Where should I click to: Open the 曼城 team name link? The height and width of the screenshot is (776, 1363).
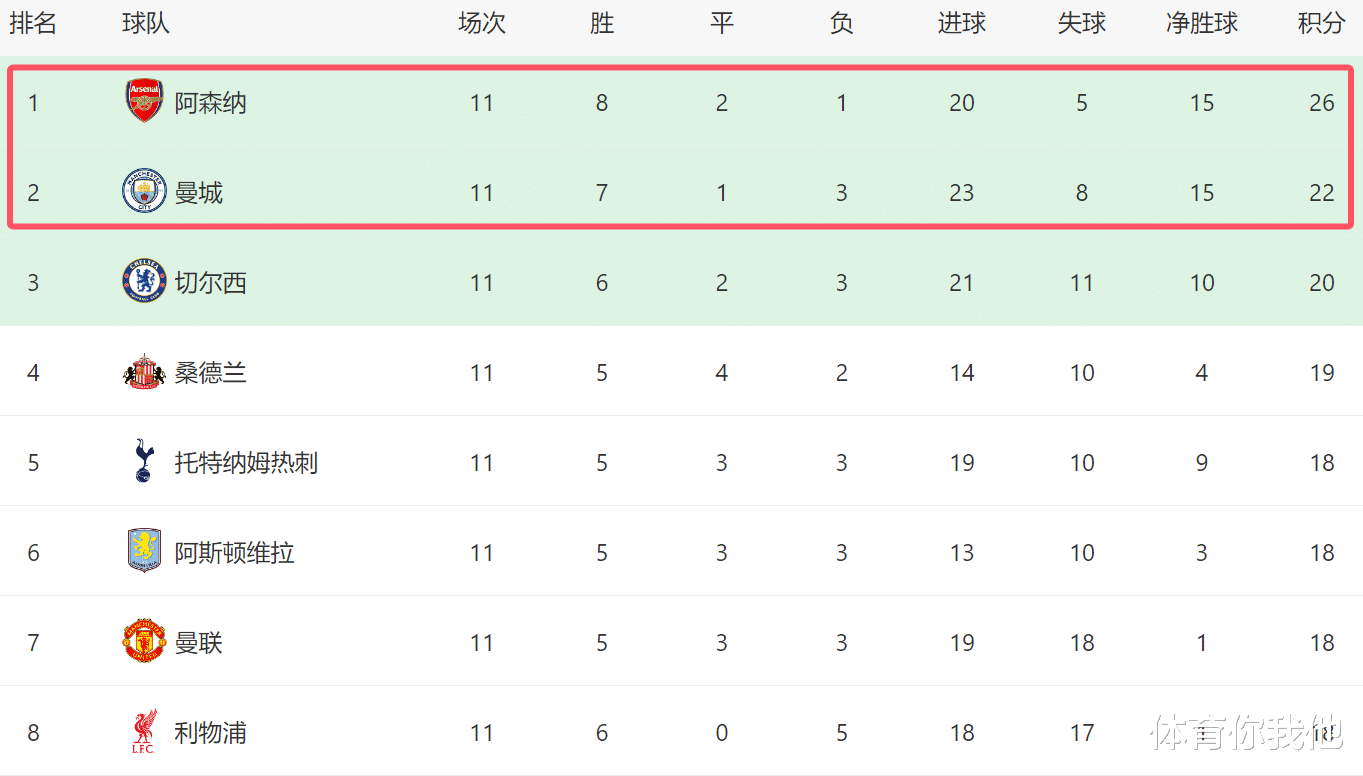(198, 193)
